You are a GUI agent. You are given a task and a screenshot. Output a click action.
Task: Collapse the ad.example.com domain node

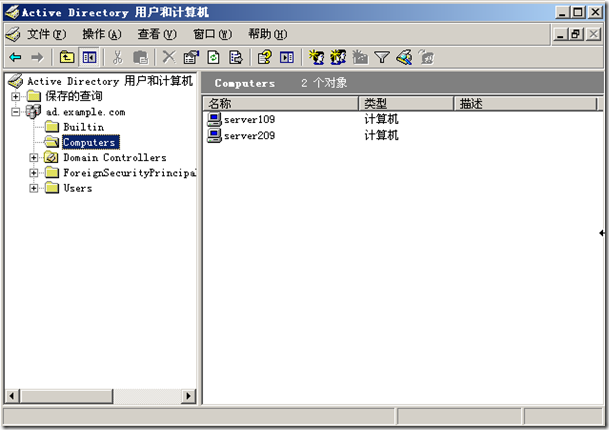click(15, 112)
